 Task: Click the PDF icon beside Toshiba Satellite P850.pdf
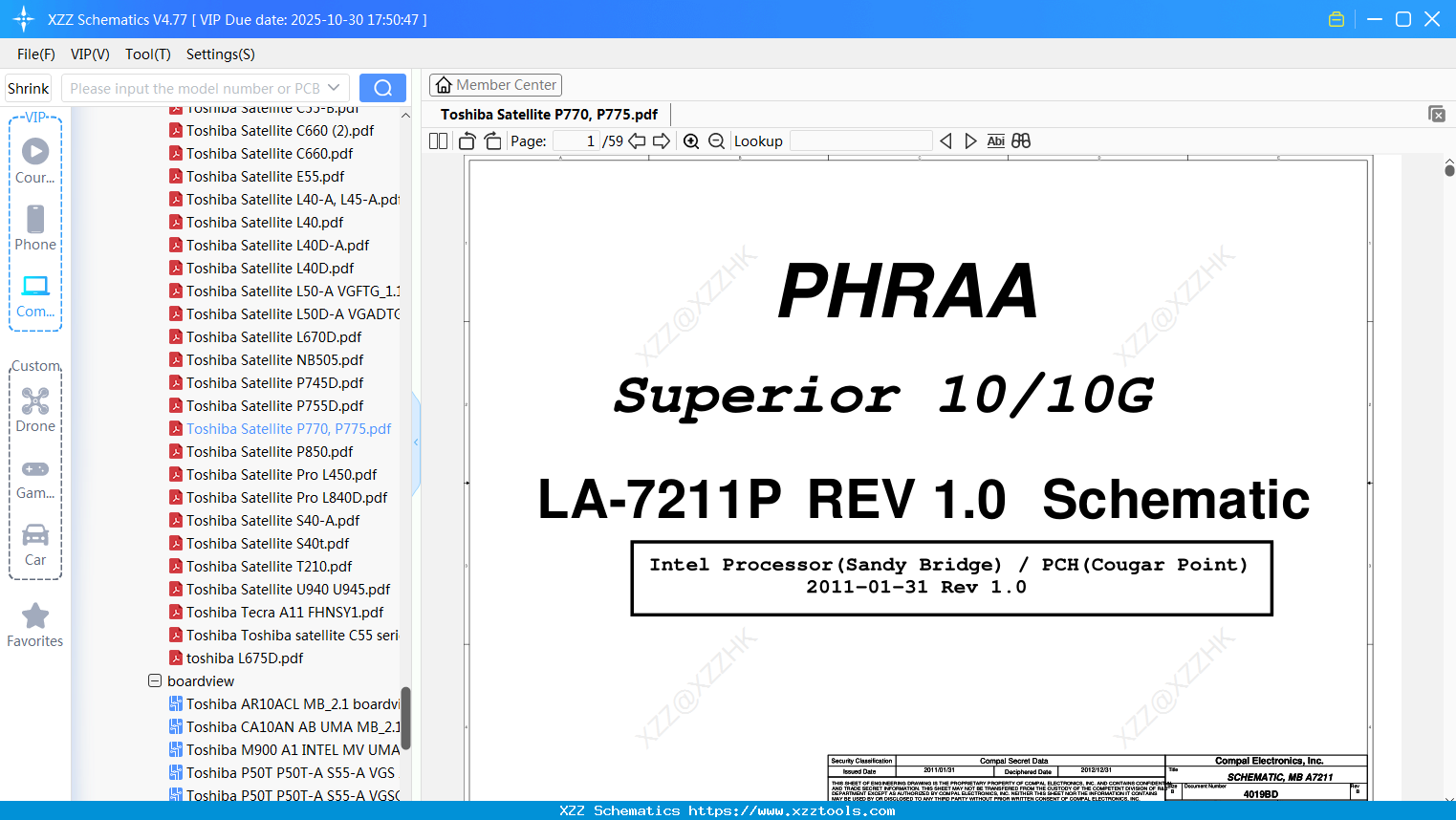pos(176,451)
